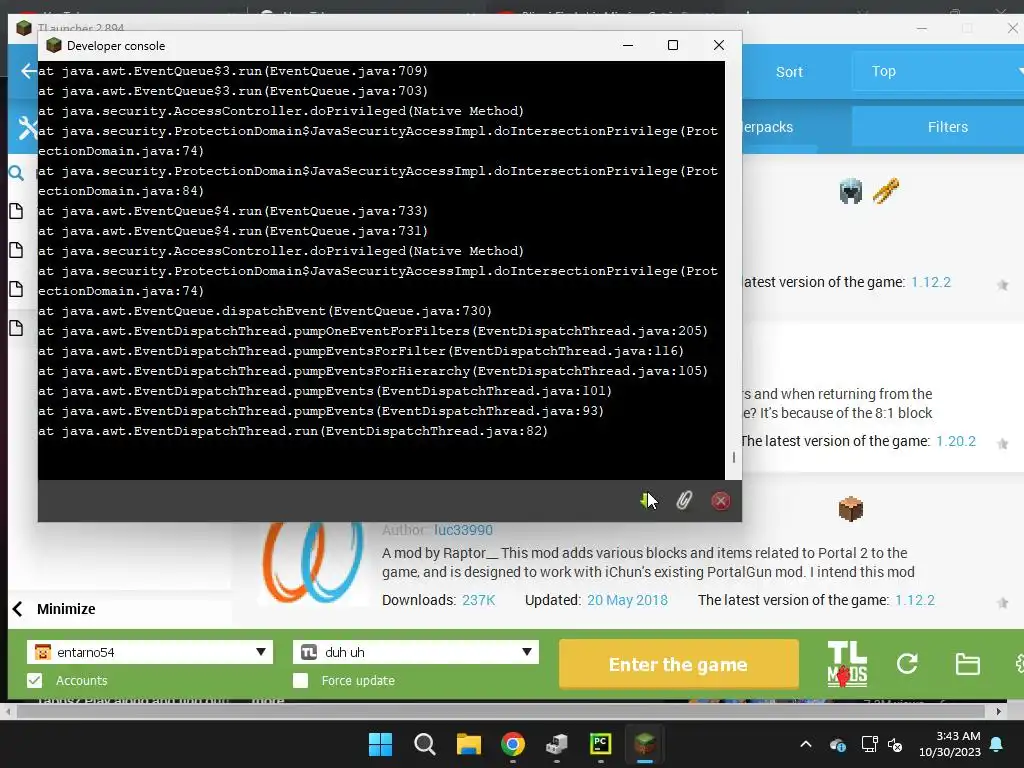
Task: Open the wrench tools icon in TLauncher sidebar
Action: pos(27,127)
